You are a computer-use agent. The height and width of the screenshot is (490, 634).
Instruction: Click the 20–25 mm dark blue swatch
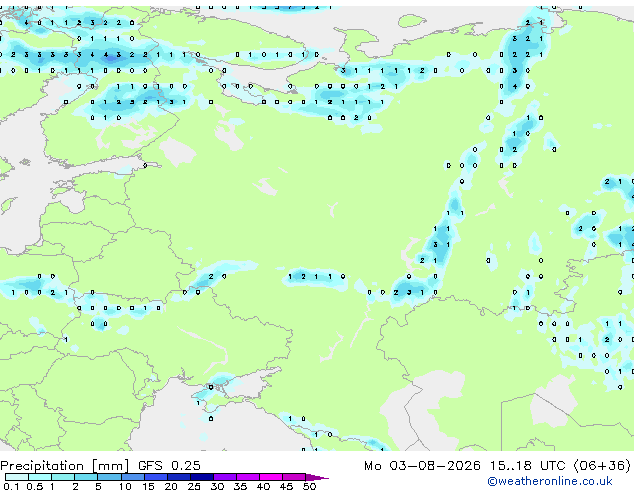[x=178, y=477]
